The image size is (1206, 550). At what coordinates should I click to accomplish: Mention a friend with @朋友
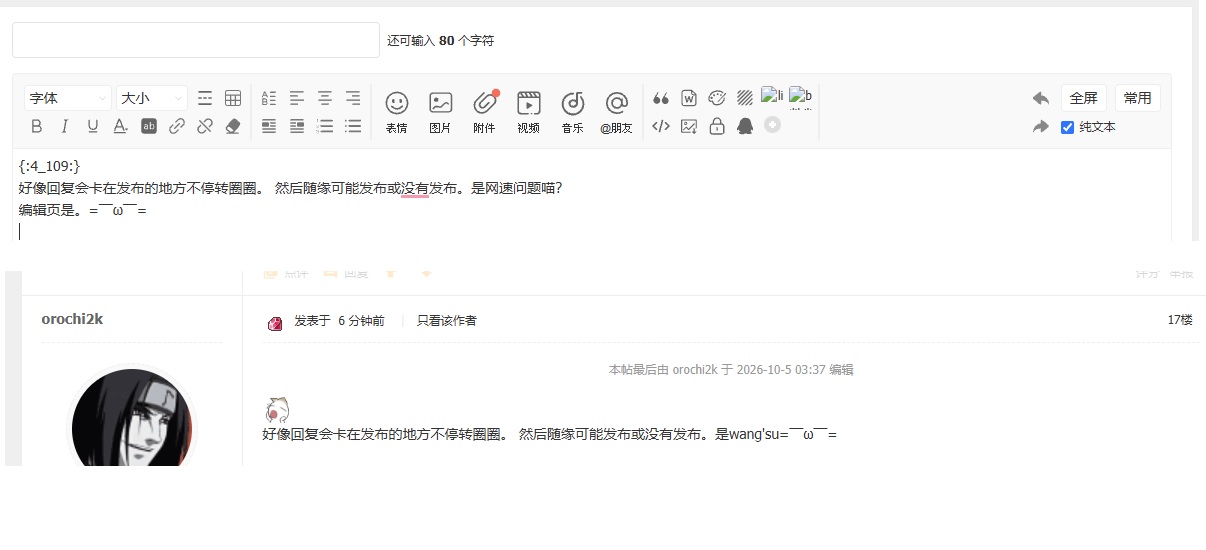[x=617, y=112]
